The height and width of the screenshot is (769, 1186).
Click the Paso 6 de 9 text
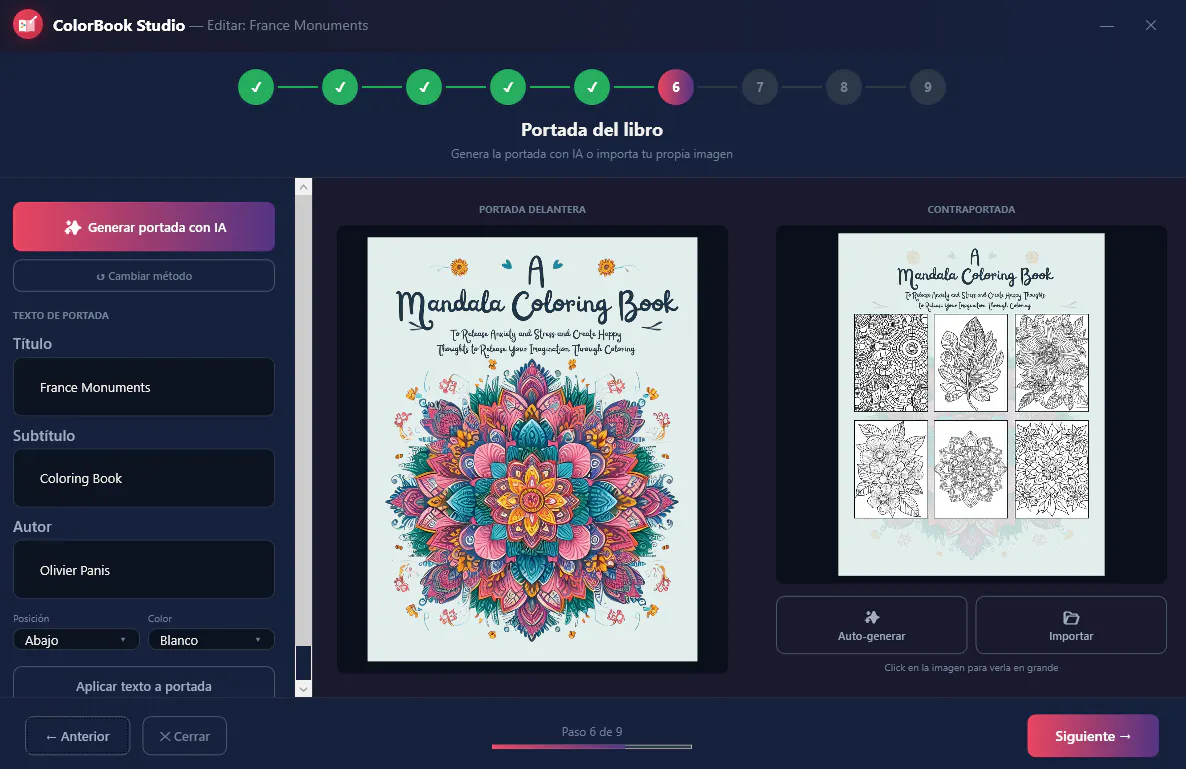pyautogui.click(x=591, y=731)
